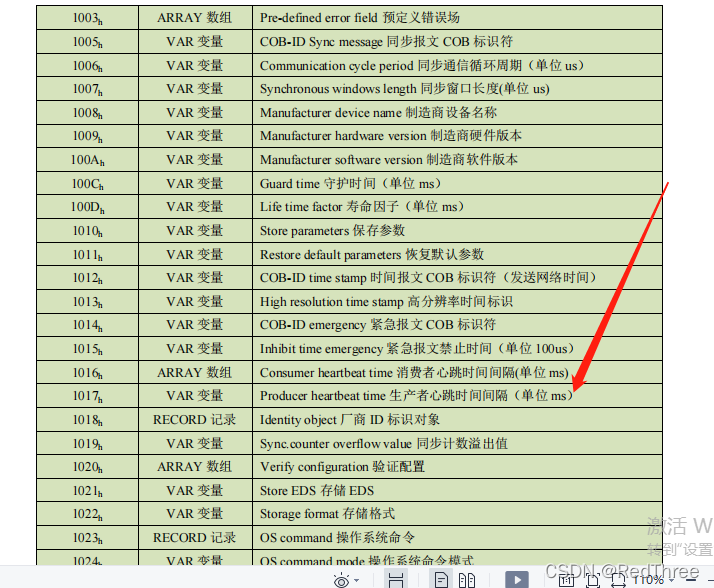Set actual size with 1:1 icon

(566, 580)
